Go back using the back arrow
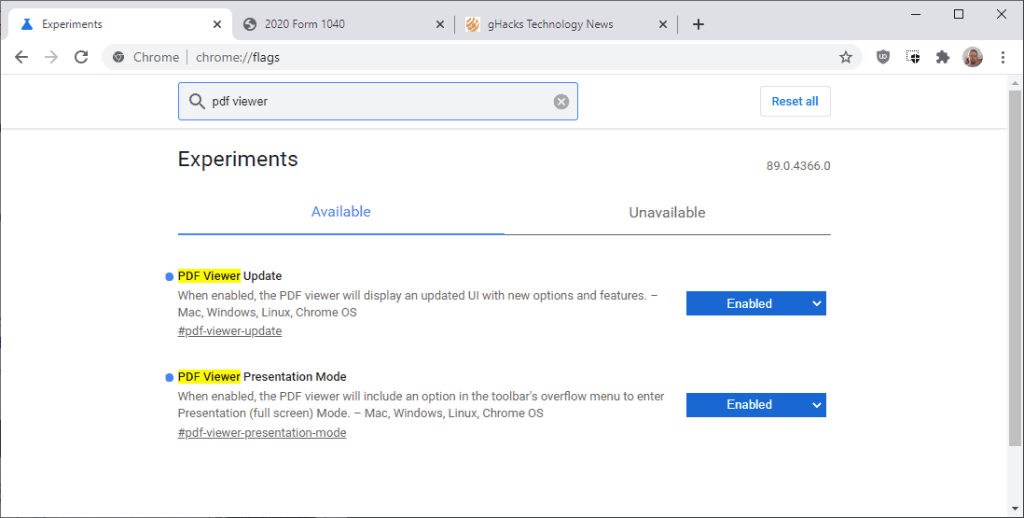Image resolution: width=1024 pixels, height=518 pixels. pos(22,57)
